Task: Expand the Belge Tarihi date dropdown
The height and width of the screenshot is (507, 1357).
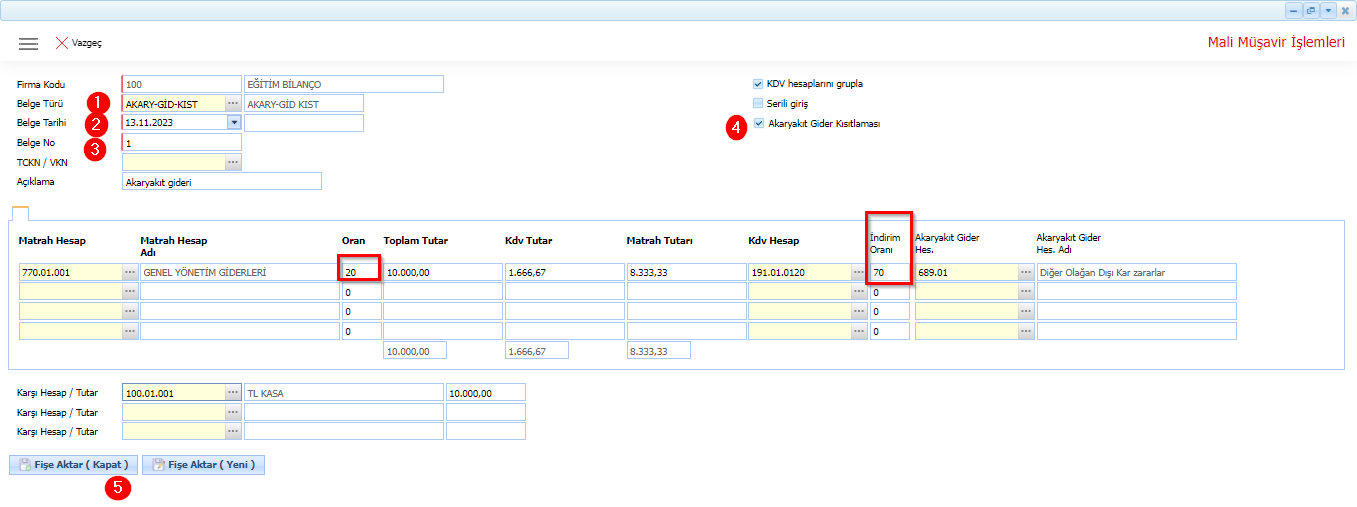Action: (x=234, y=122)
